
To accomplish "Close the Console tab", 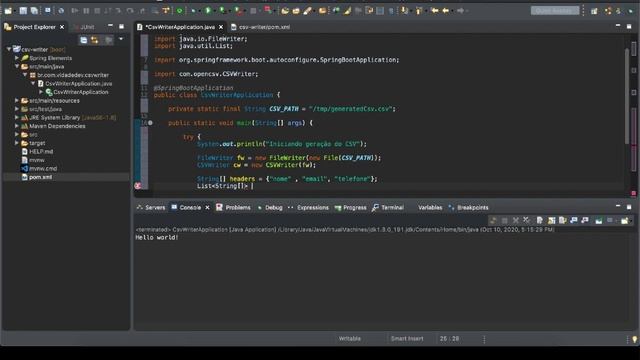I will pos(207,208).
